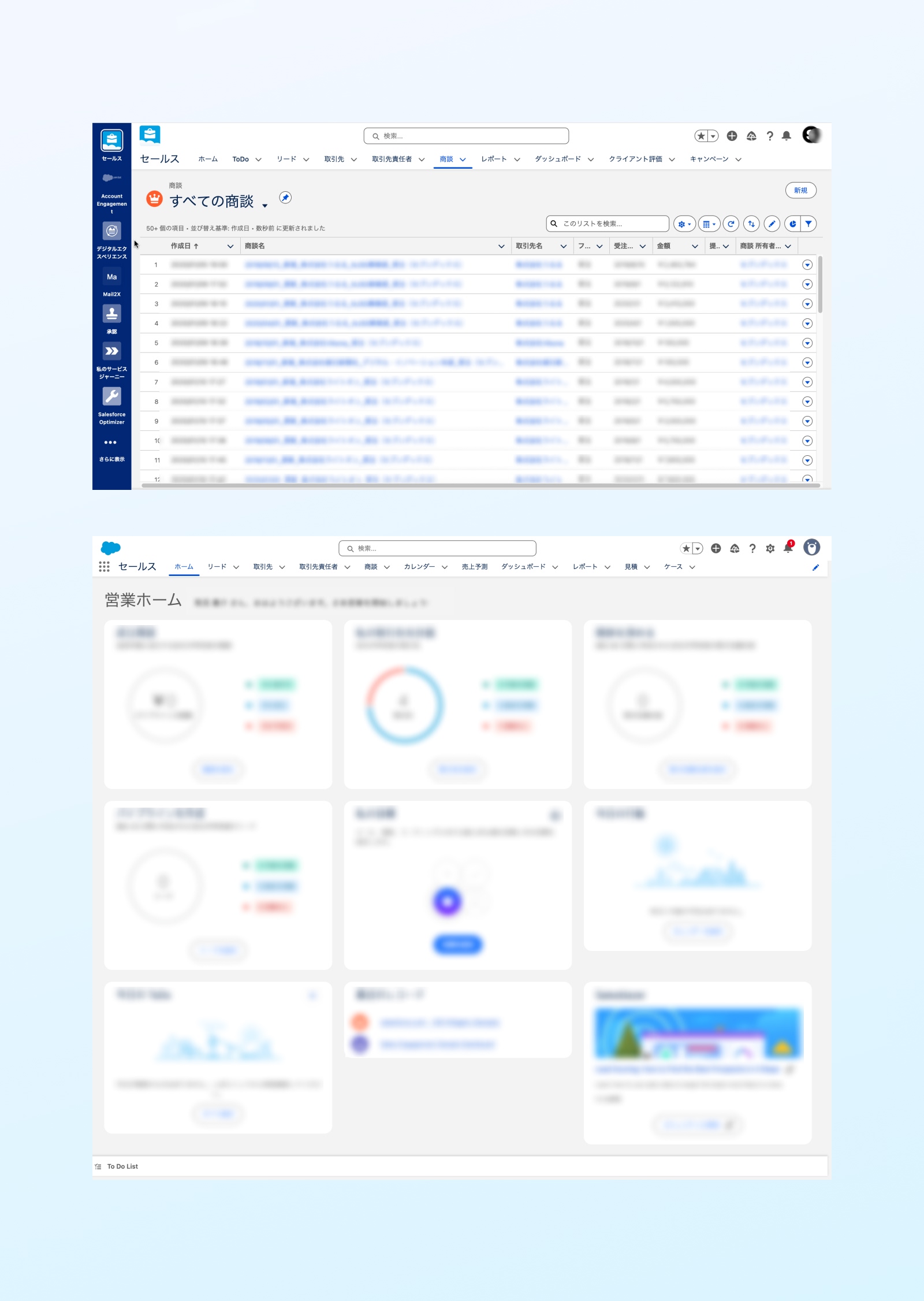Image resolution: width=924 pixels, height=1301 pixels.
Task: Favorite this page with star on 商談 page
Action: (701, 136)
